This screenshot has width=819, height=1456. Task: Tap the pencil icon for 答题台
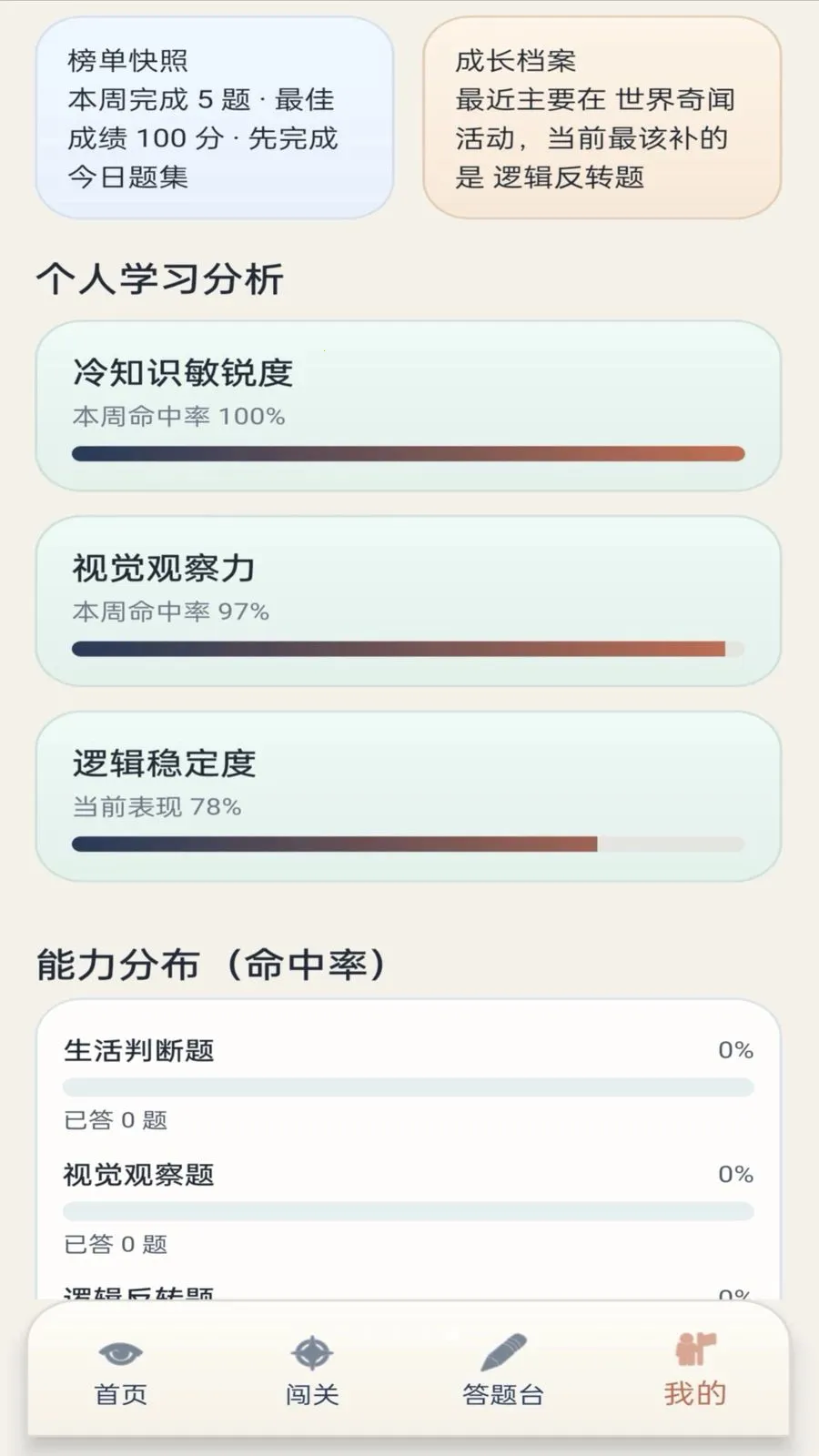503,1352
